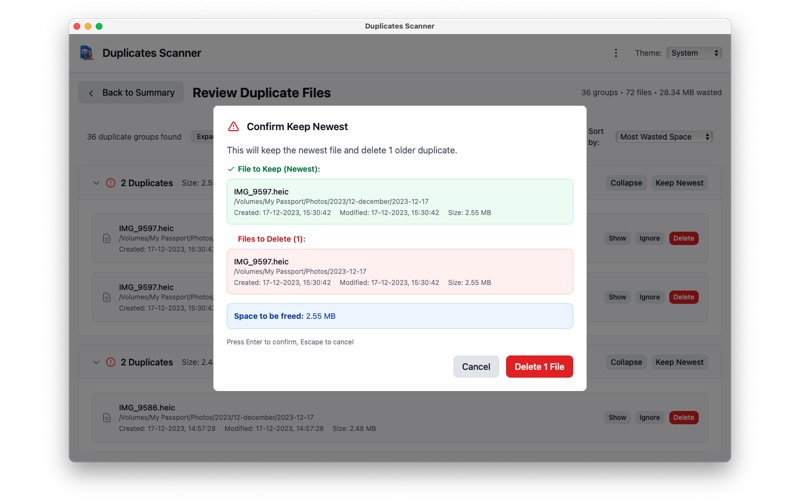Image resolution: width=800 pixels, height=500 pixels.
Task: Click the Size: 2.48 MB value
Action: 354,429
